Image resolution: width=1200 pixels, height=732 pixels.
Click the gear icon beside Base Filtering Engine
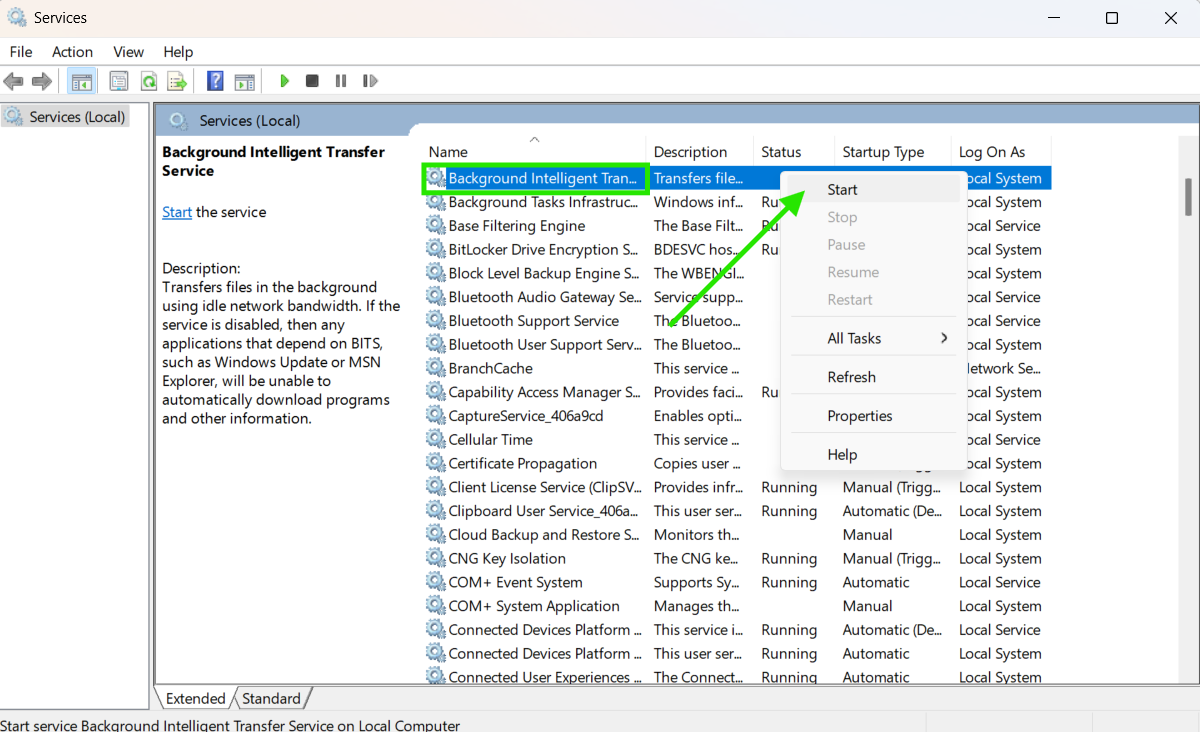coord(435,226)
